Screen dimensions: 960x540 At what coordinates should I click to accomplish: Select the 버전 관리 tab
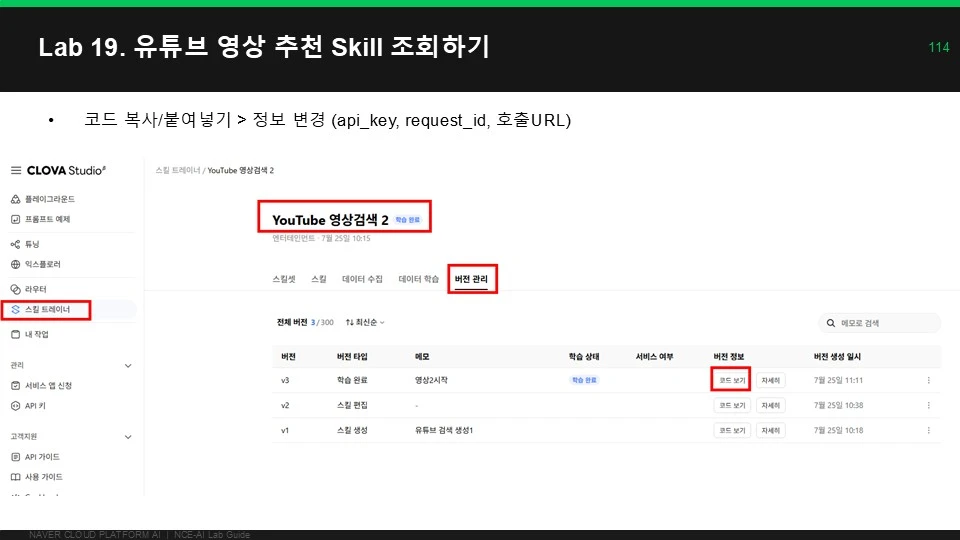click(471, 279)
